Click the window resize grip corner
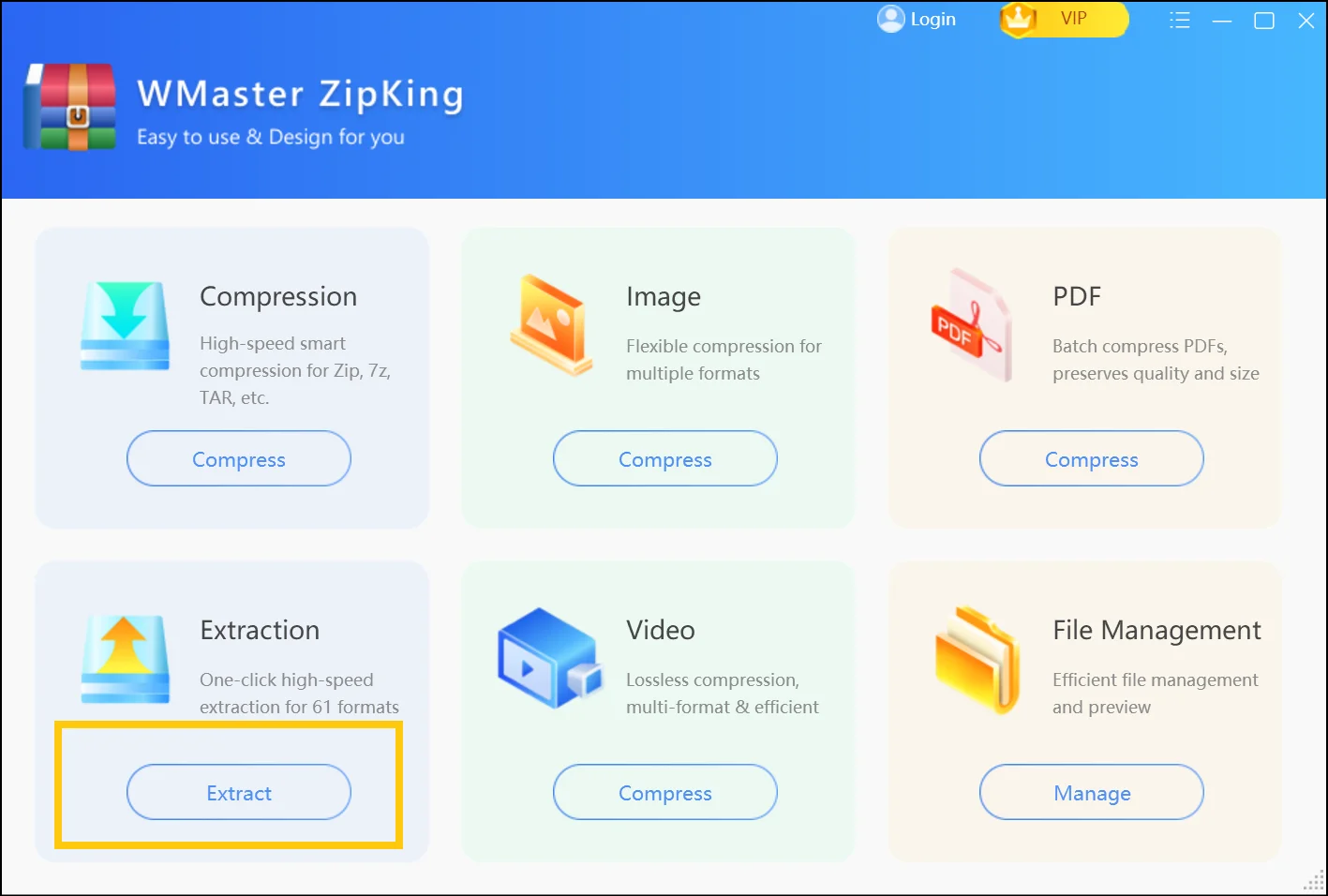 [x=1315, y=881]
